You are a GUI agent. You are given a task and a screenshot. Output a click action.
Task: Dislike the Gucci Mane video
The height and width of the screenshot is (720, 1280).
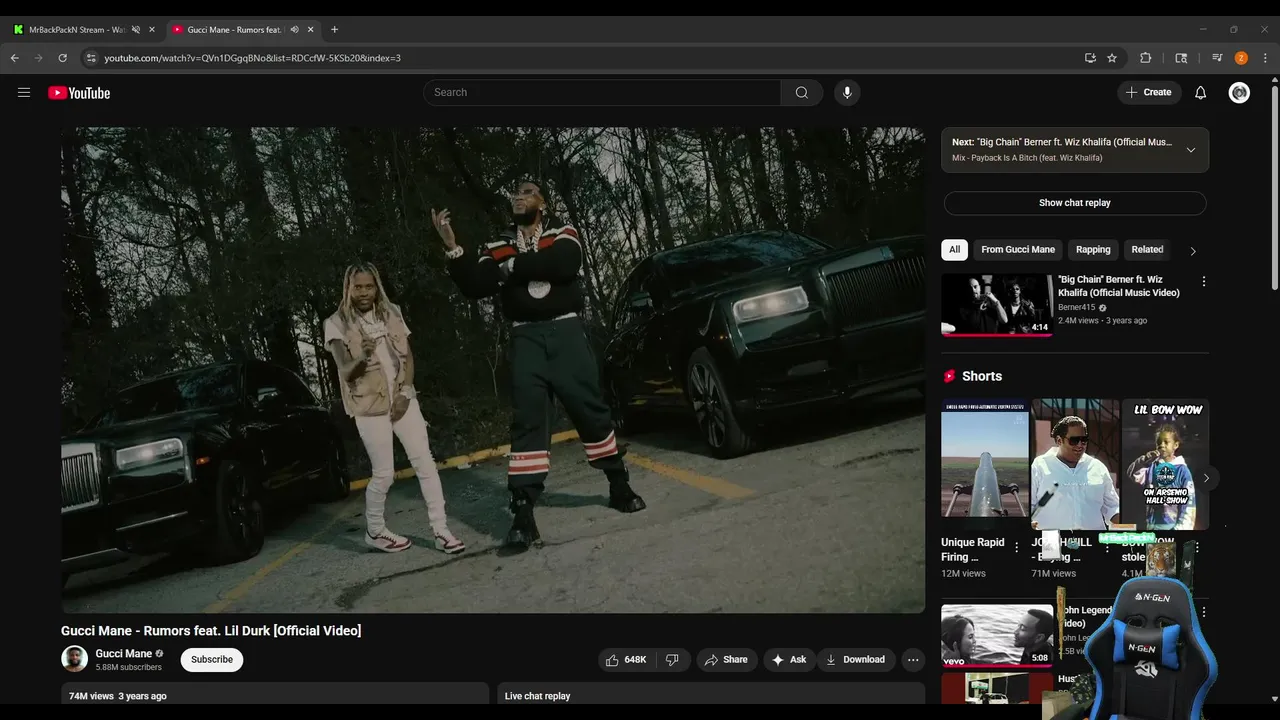(x=672, y=659)
